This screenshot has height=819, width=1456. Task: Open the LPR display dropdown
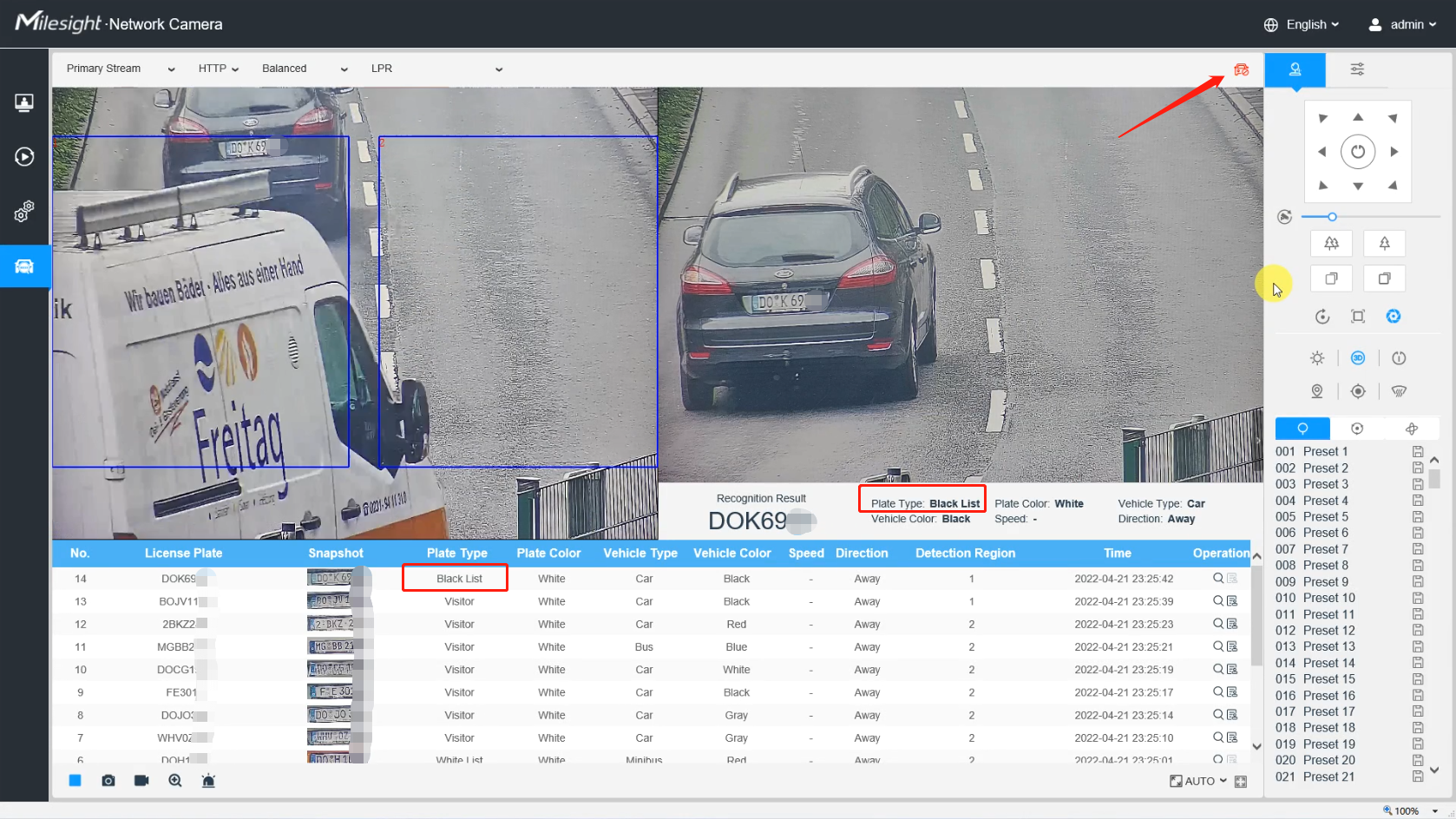tap(436, 69)
